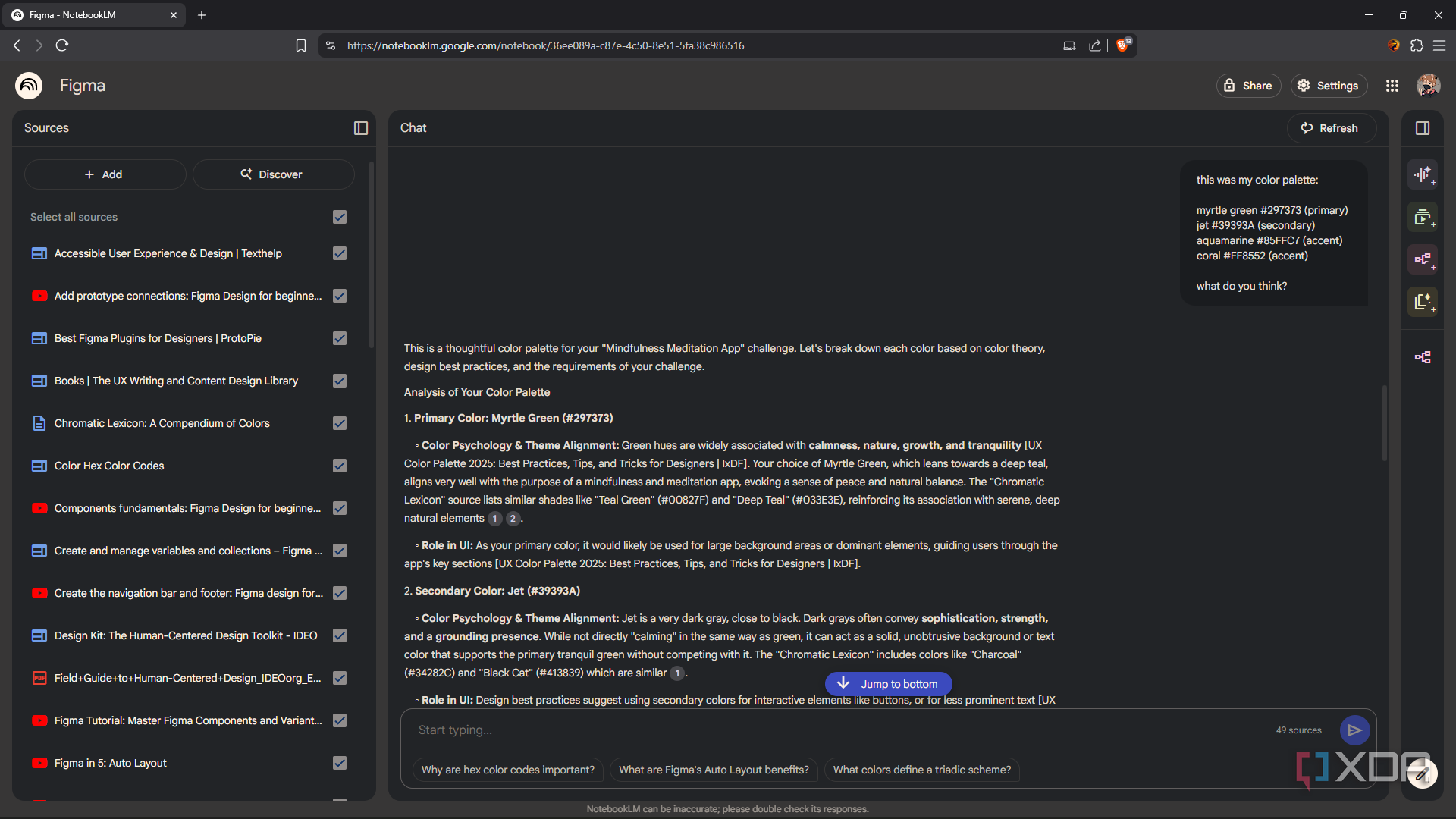Click the Share button
Viewport: 1456px width, 819px height.
[x=1248, y=86]
